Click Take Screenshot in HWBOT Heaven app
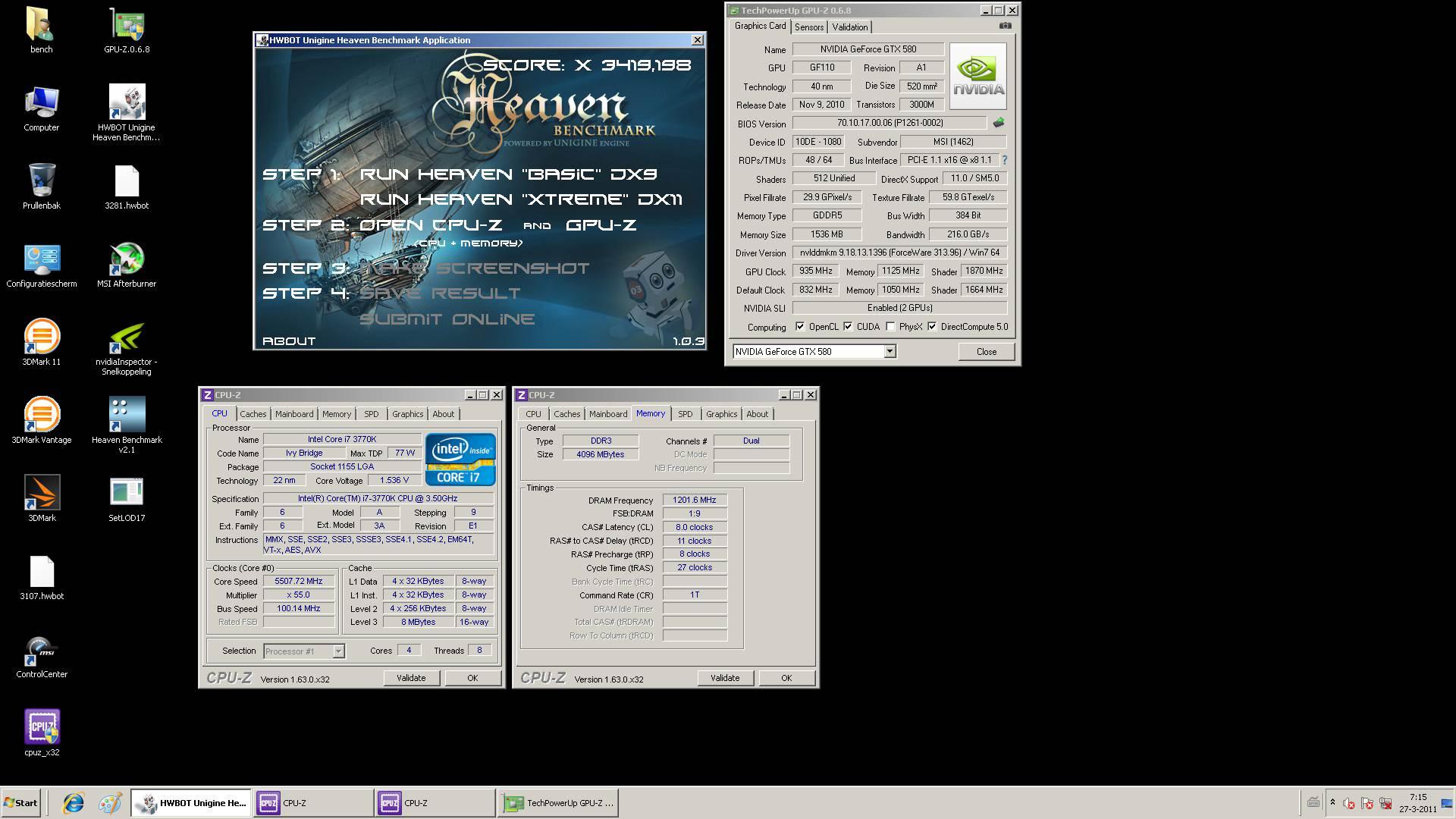The width and height of the screenshot is (1456, 819). pos(475,268)
